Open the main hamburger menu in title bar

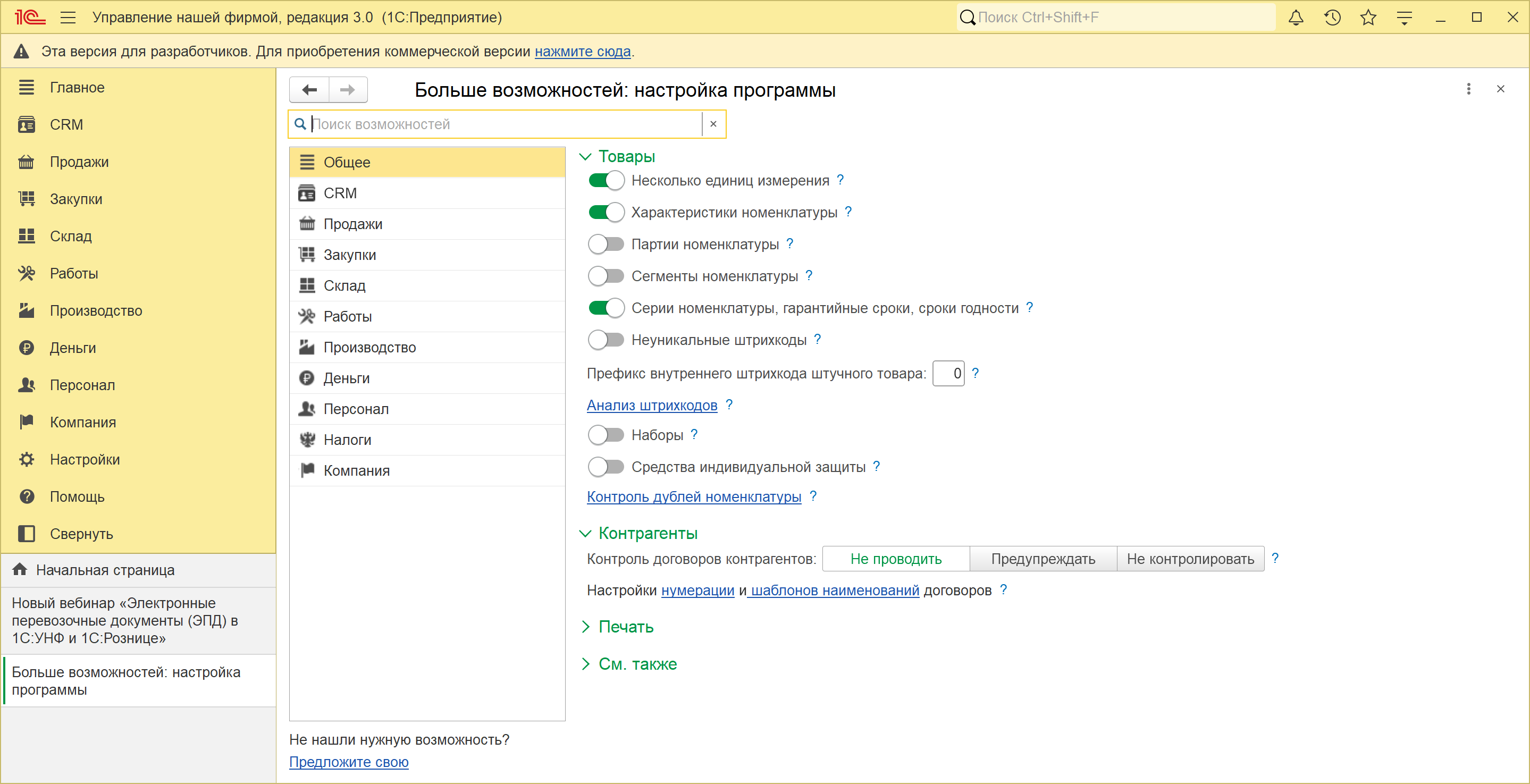[x=68, y=17]
